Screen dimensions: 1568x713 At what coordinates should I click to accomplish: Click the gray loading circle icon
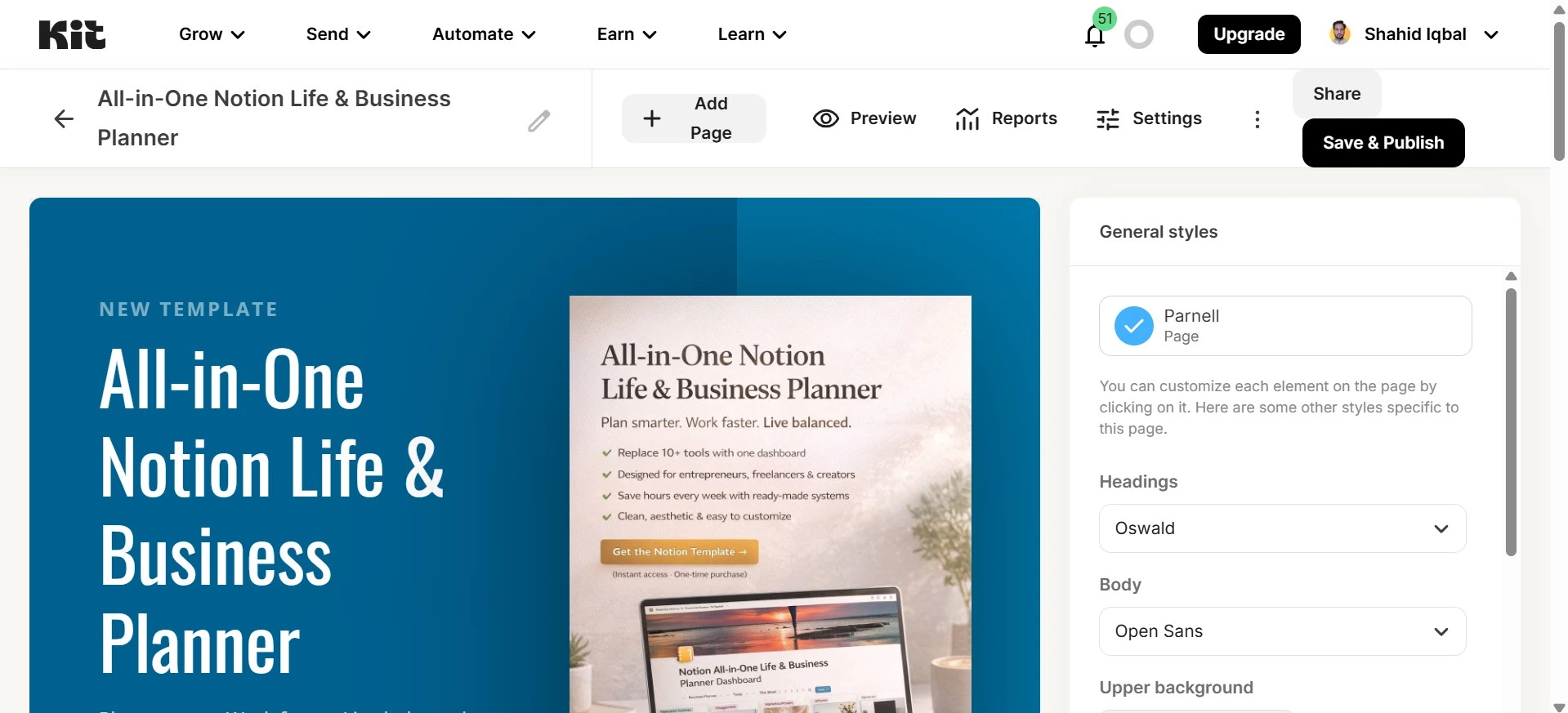pyautogui.click(x=1139, y=34)
